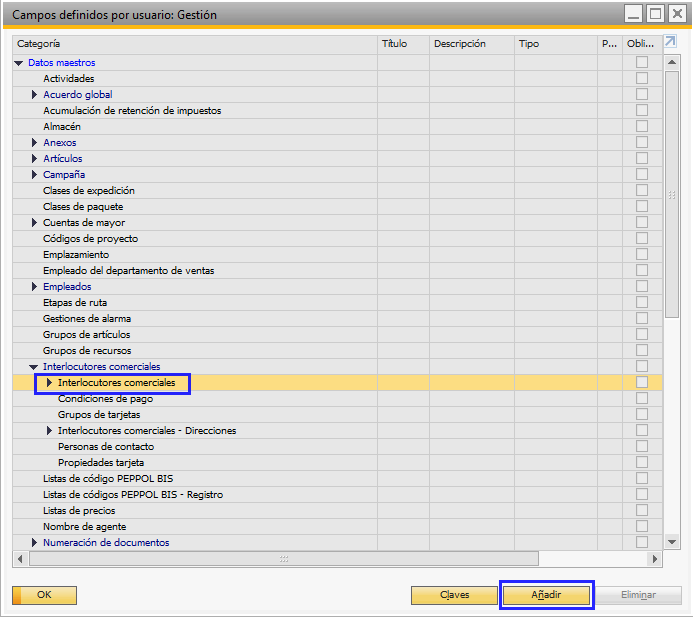This screenshot has width=693, height=617.
Task: Expand the Artículos node
Action: pyautogui.click(x=34, y=158)
